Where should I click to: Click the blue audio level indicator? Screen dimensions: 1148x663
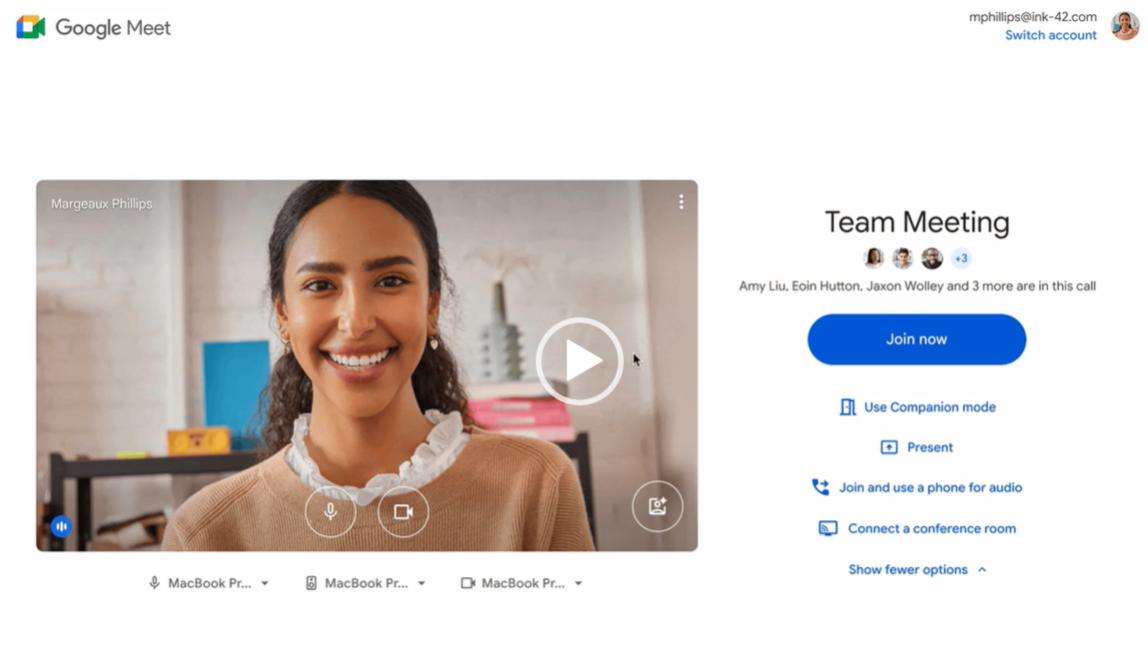62,526
